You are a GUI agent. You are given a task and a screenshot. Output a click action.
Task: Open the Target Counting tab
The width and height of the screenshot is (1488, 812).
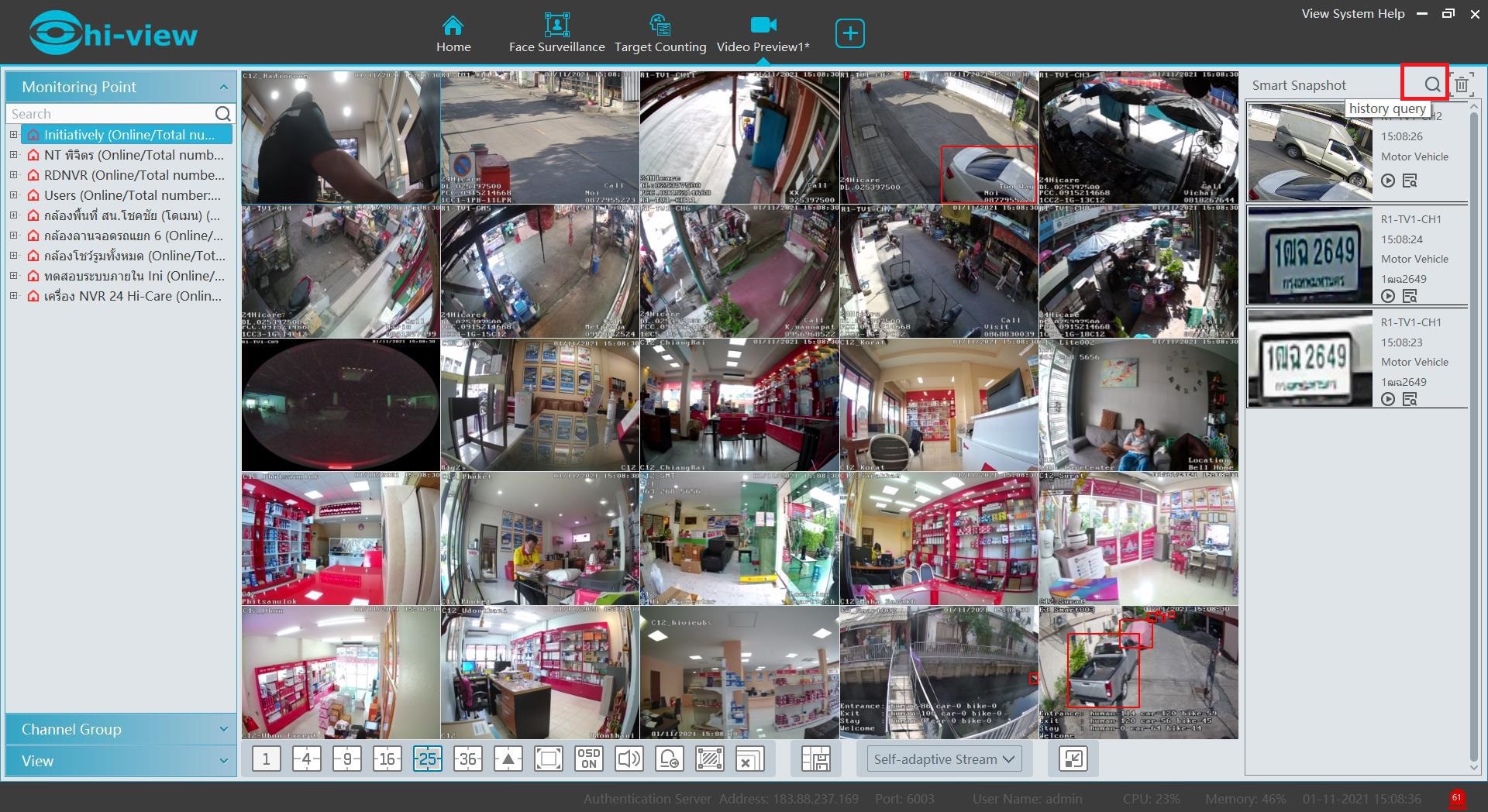[x=660, y=33]
